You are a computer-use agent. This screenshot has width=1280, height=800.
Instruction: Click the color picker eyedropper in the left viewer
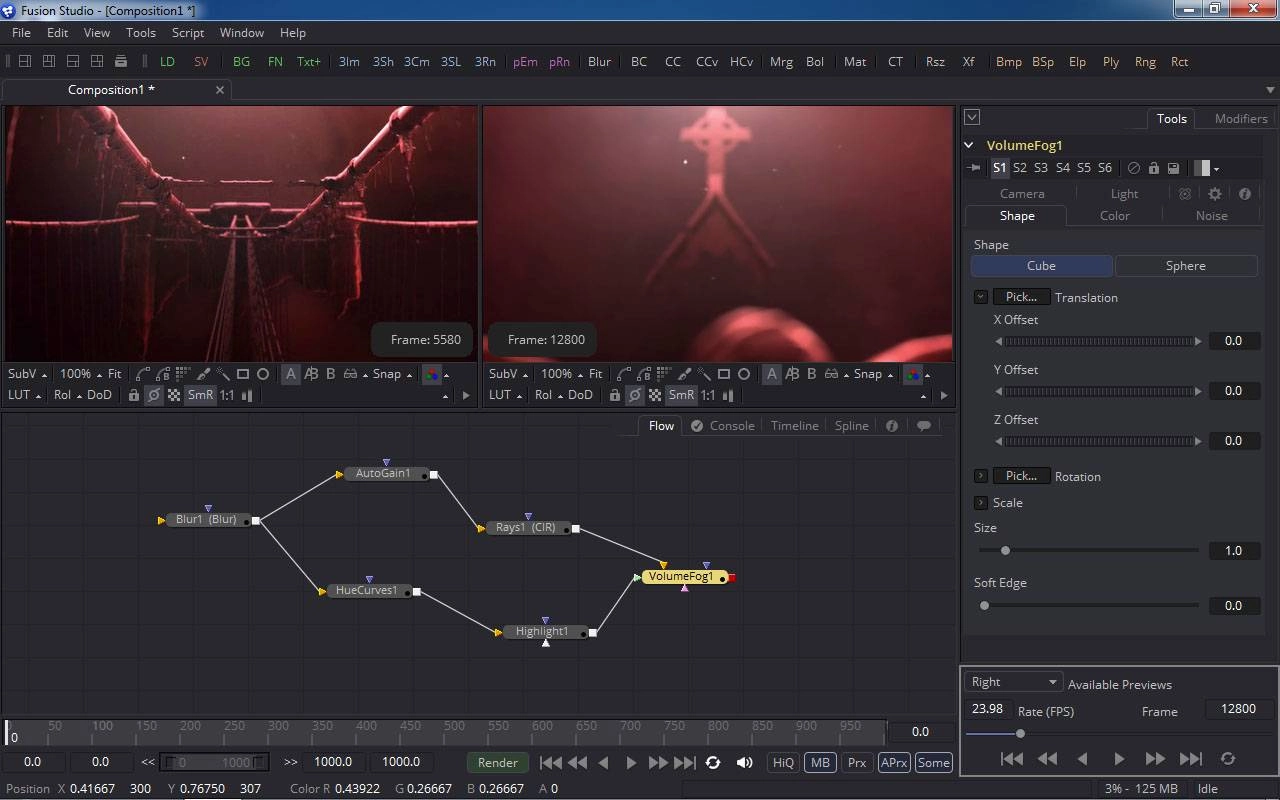[x=203, y=374]
